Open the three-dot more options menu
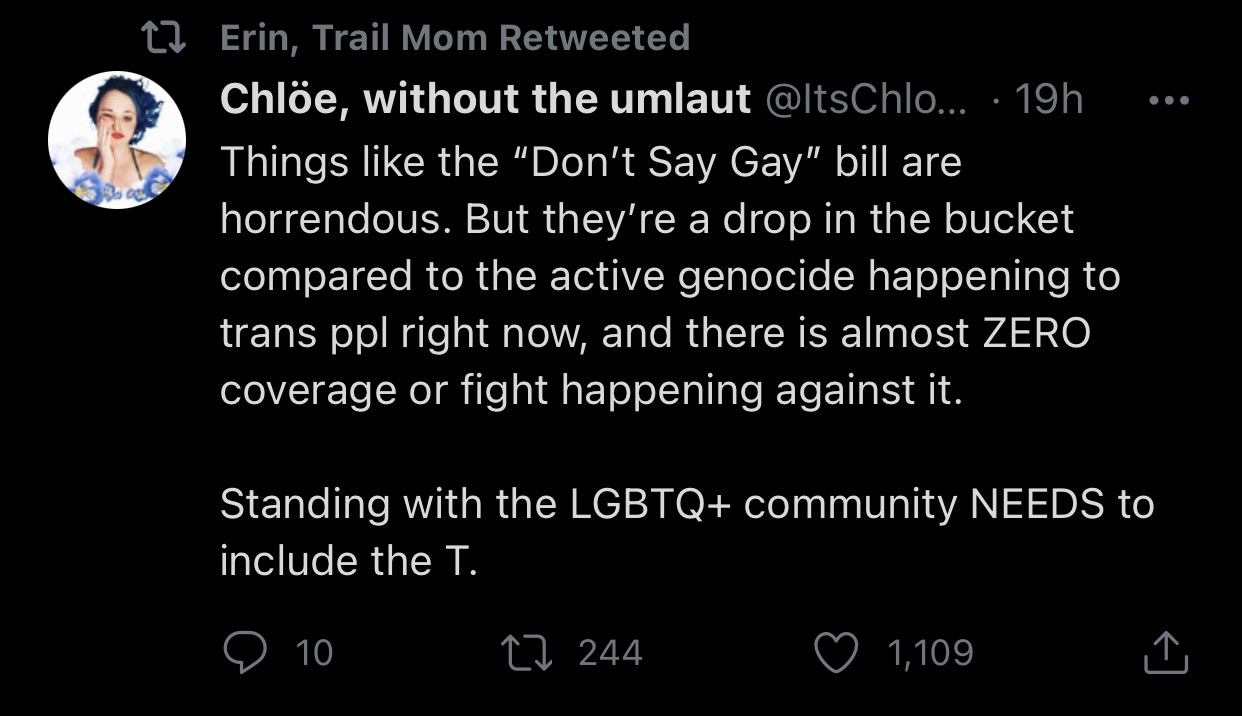 (1168, 100)
